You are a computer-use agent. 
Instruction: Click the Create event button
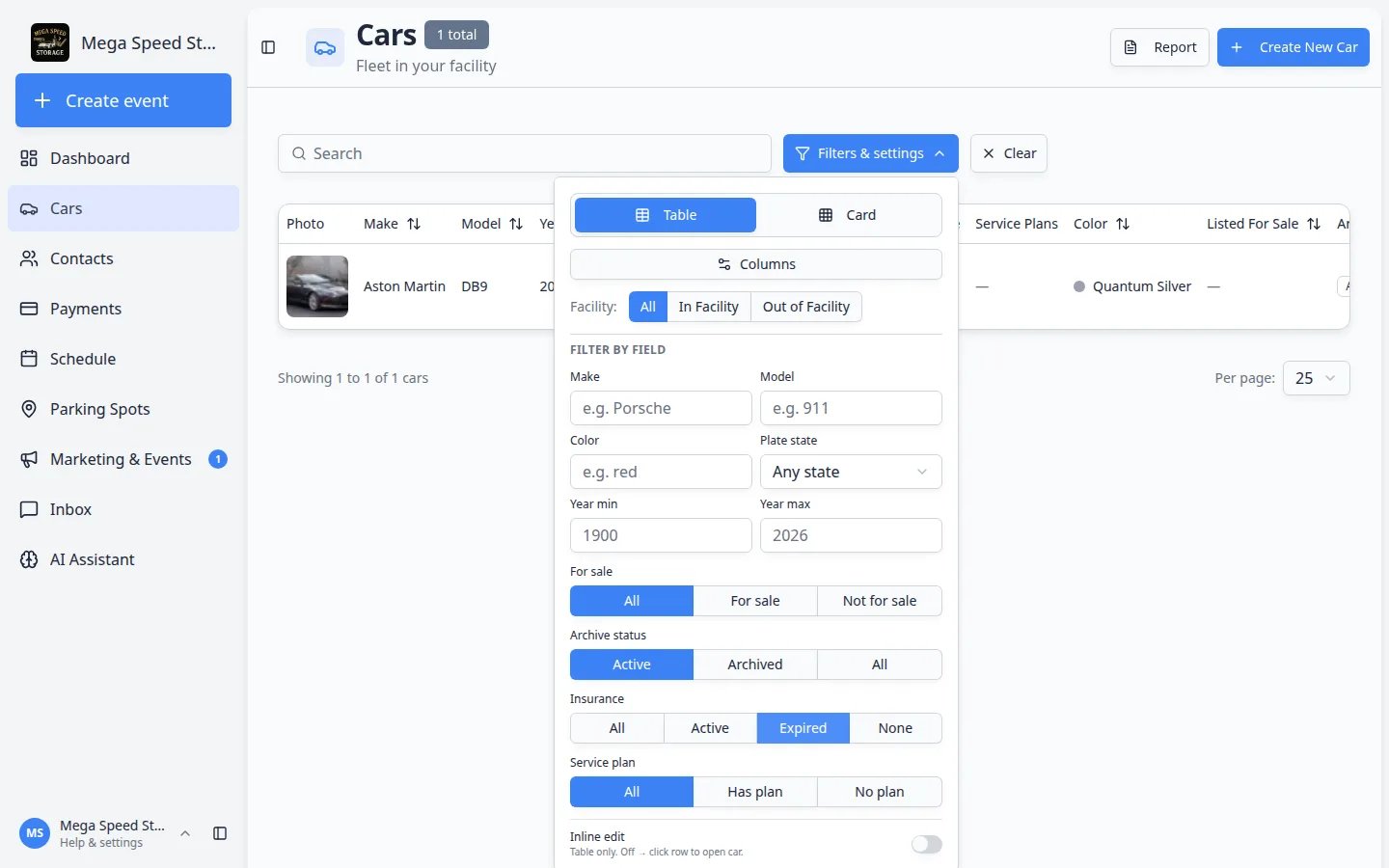pos(123,100)
